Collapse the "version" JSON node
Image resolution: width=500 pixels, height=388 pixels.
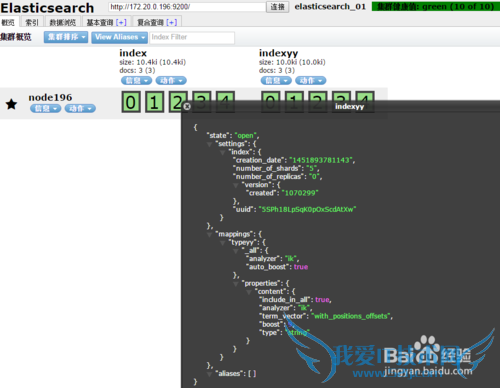(x=236, y=185)
